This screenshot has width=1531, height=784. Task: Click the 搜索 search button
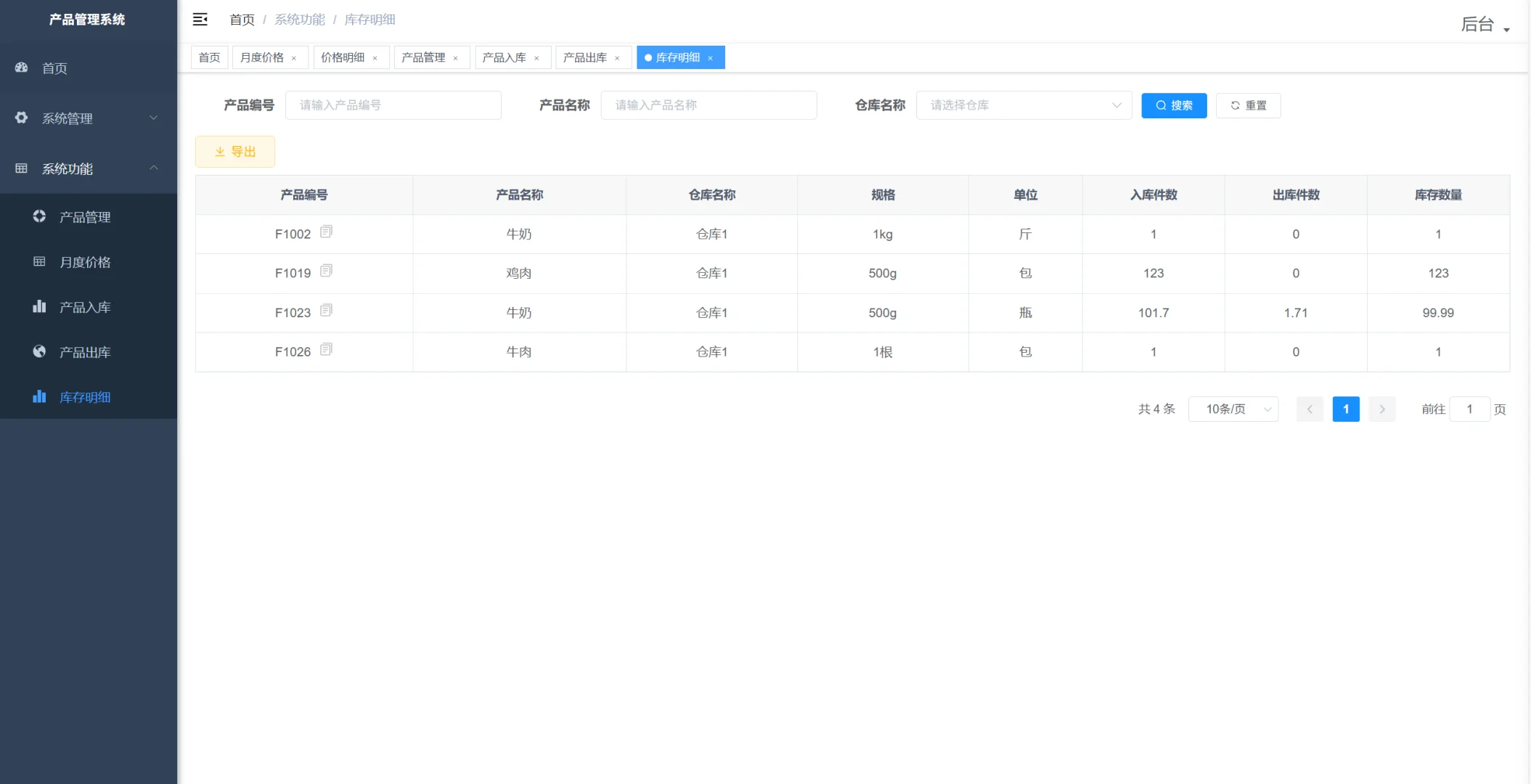(1173, 105)
